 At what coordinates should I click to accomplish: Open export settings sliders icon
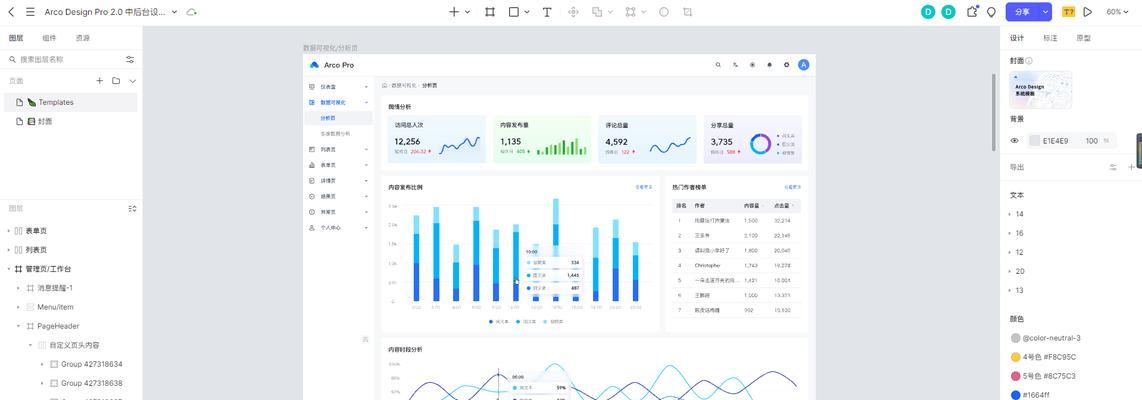click(x=1113, y=168)
